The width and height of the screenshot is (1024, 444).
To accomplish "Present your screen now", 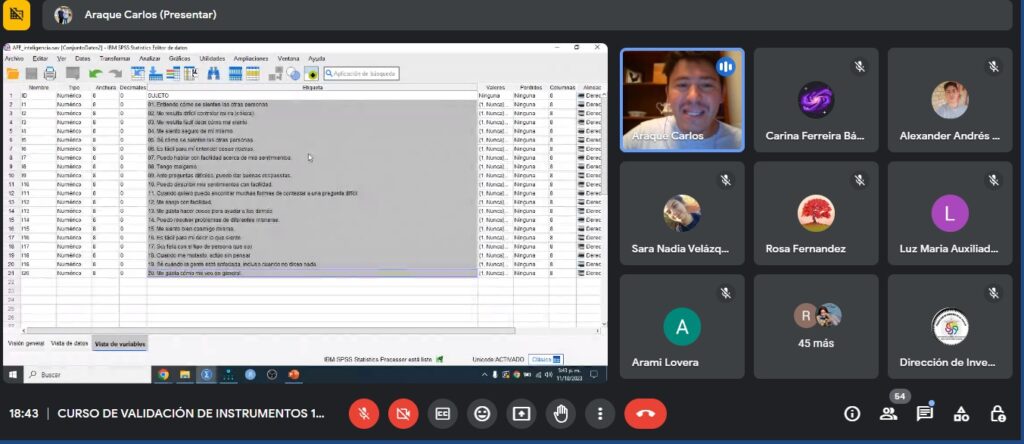I will click(521, 413).
